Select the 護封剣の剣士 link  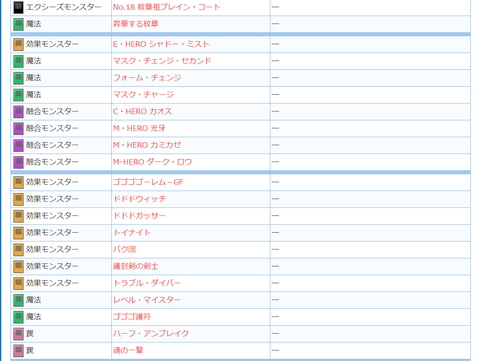(x=135, y=266)
